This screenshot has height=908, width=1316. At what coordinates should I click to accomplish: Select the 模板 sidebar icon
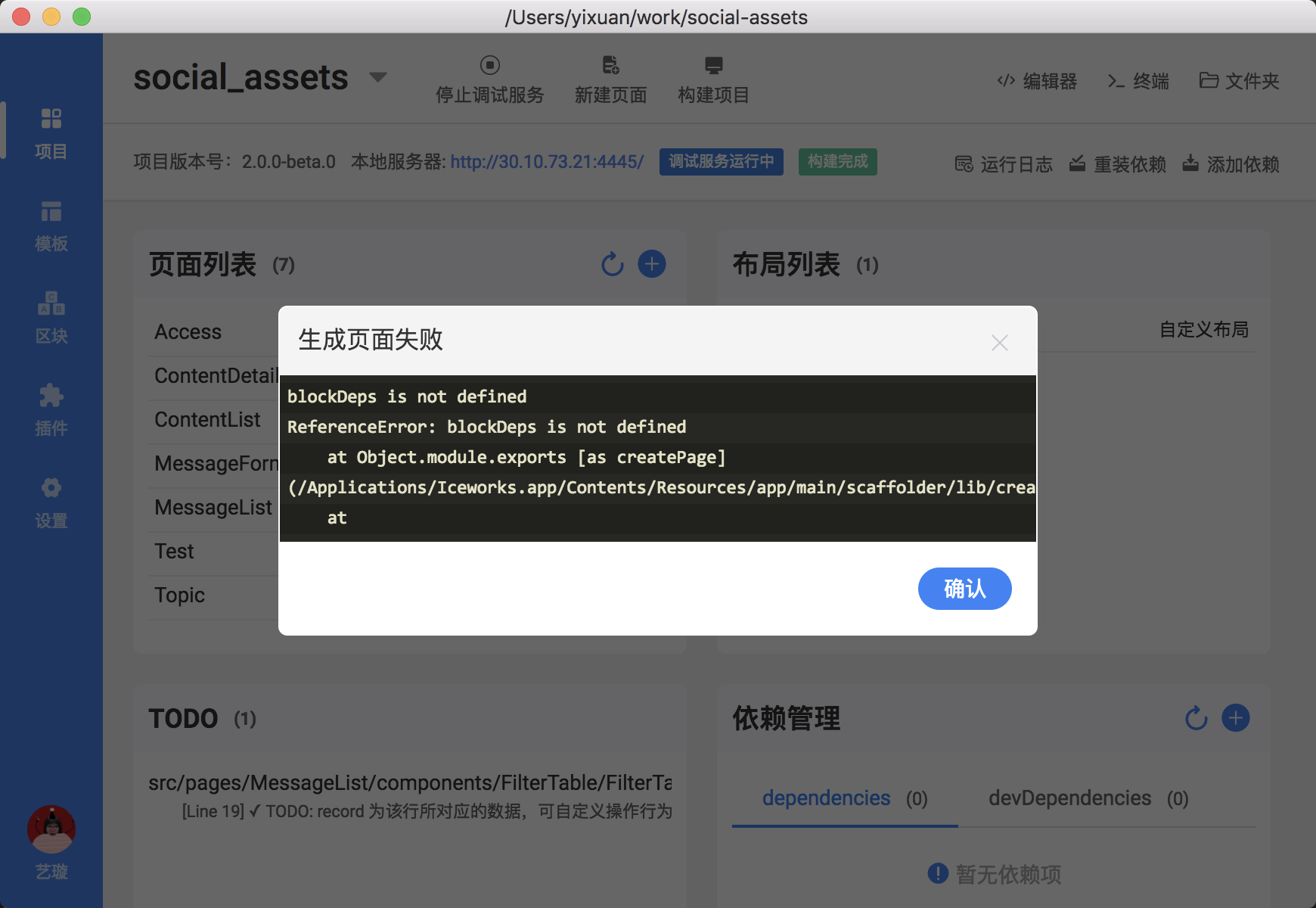tap(51, 224)
